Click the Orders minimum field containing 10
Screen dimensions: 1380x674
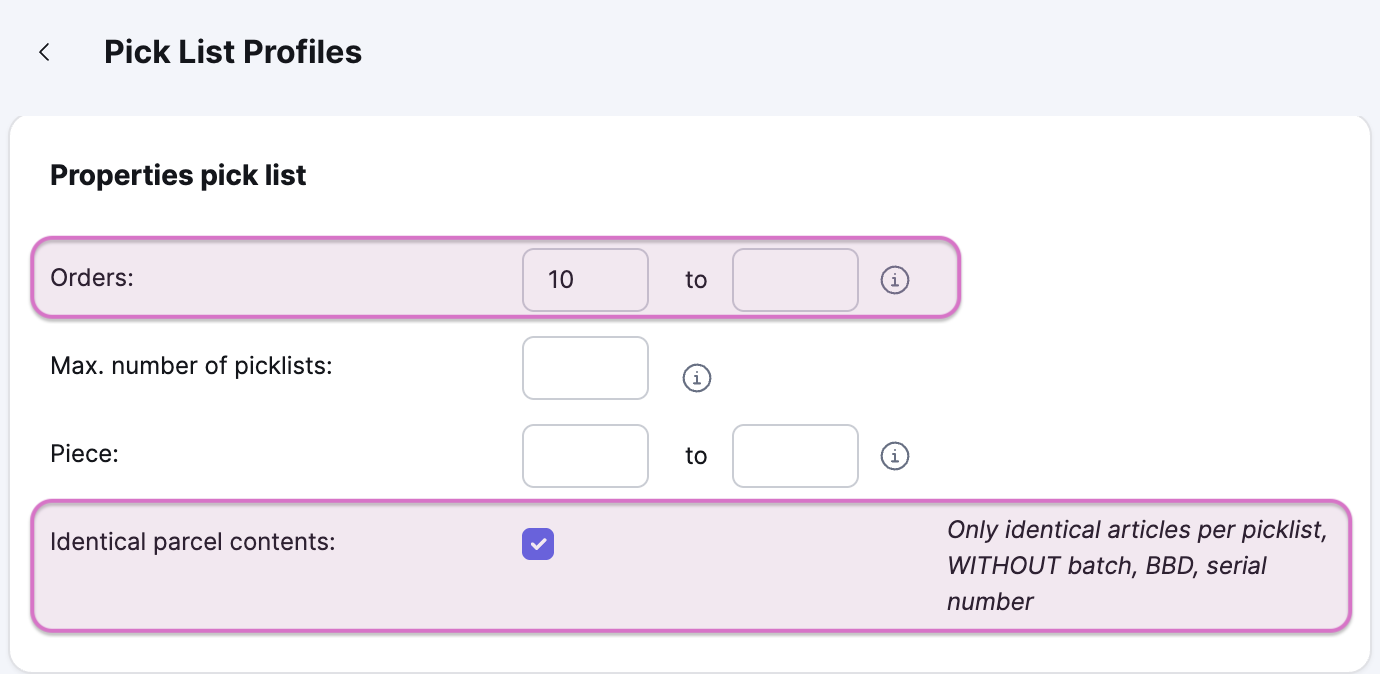pos(585,280)
